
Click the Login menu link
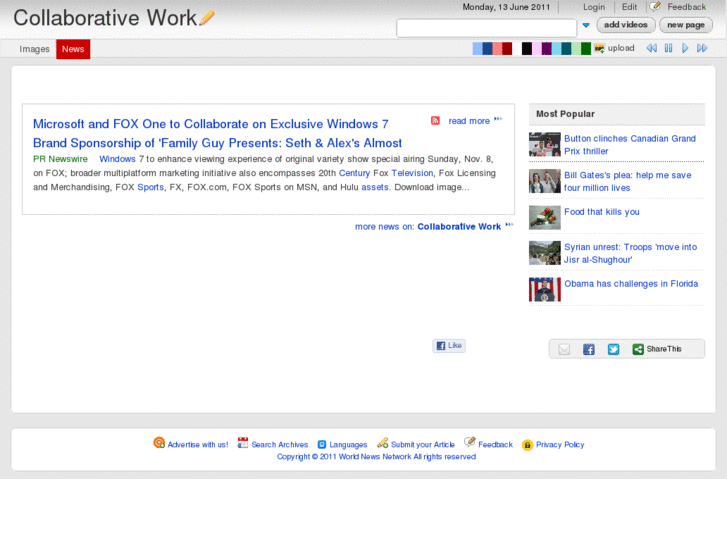(594, 7)
